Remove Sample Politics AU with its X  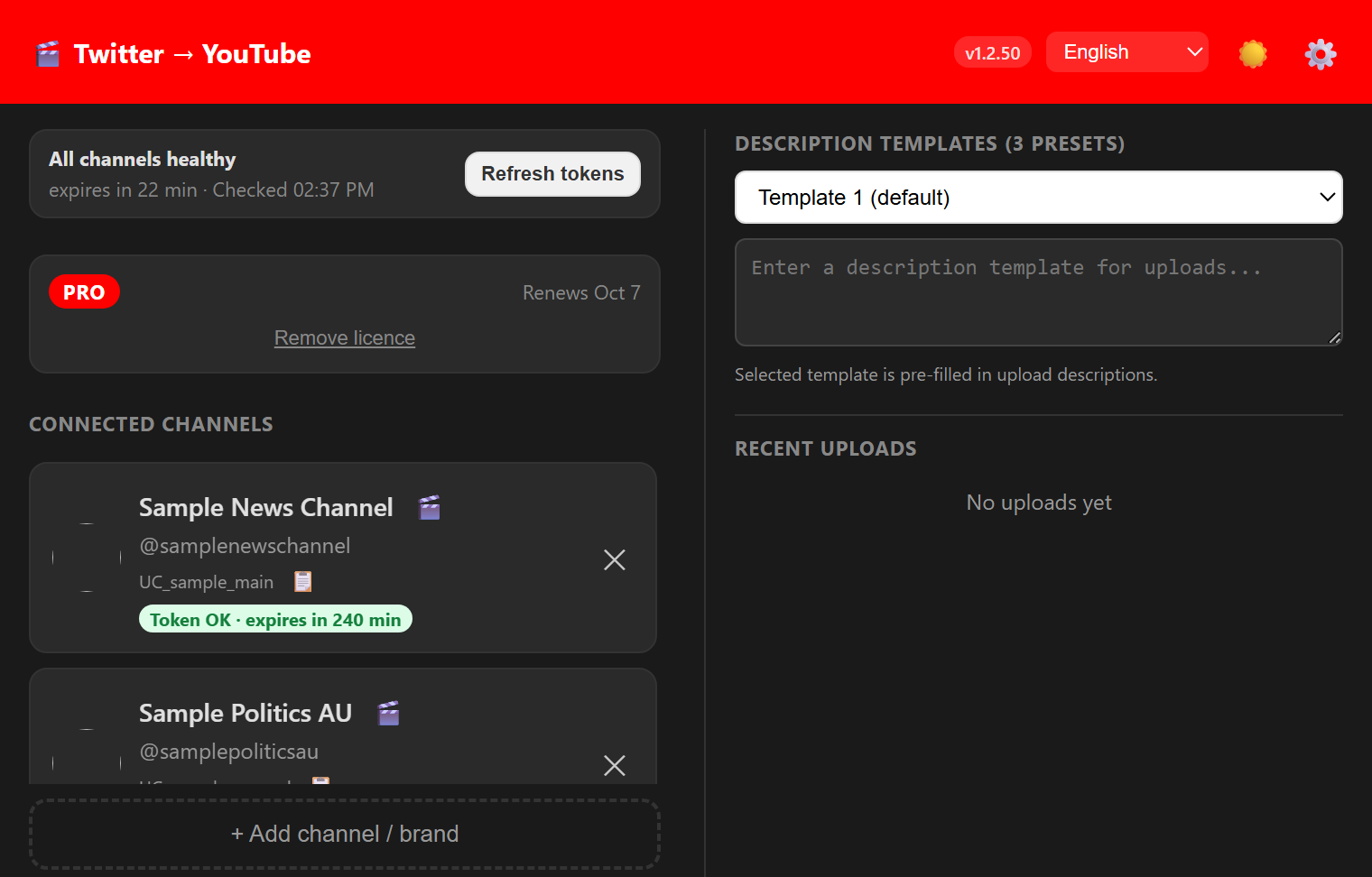[x=615, y=766]
